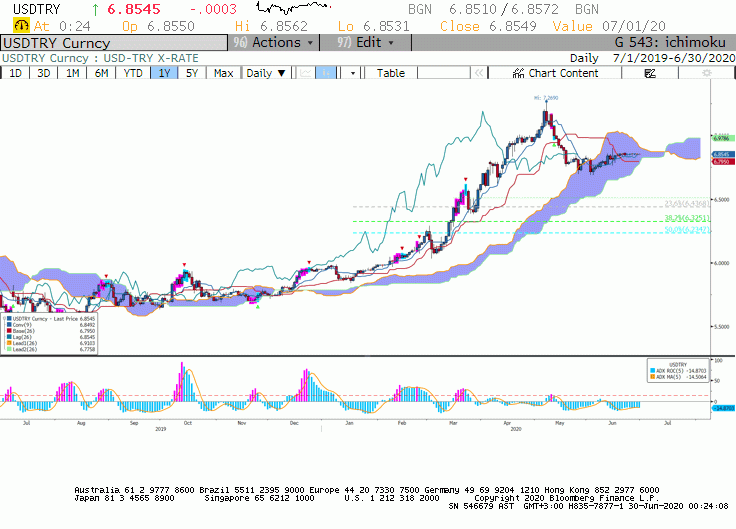Click the USDTRY Curncy security field

[x=114, y=43]
